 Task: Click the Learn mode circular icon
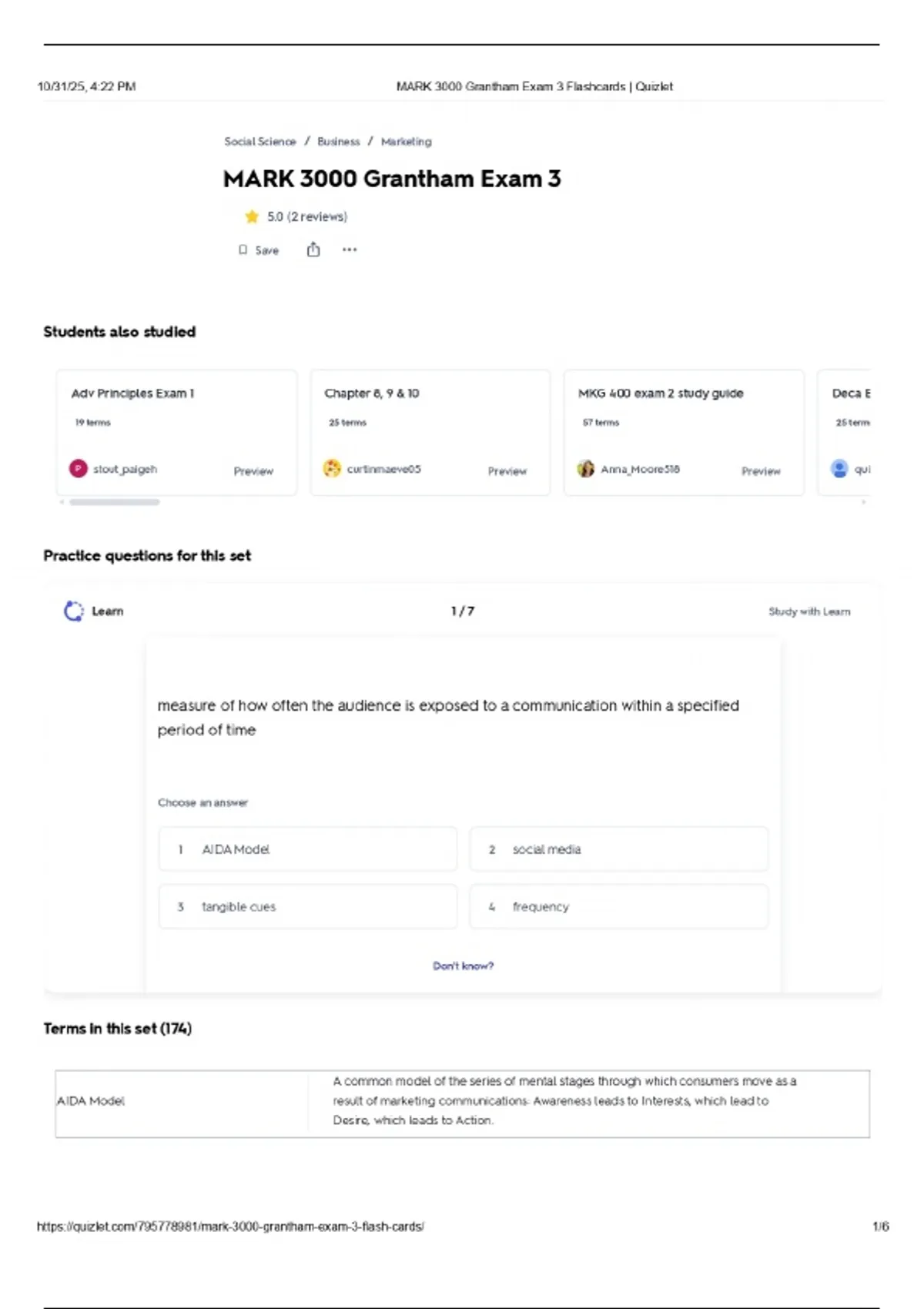click(x=74, y=611)
